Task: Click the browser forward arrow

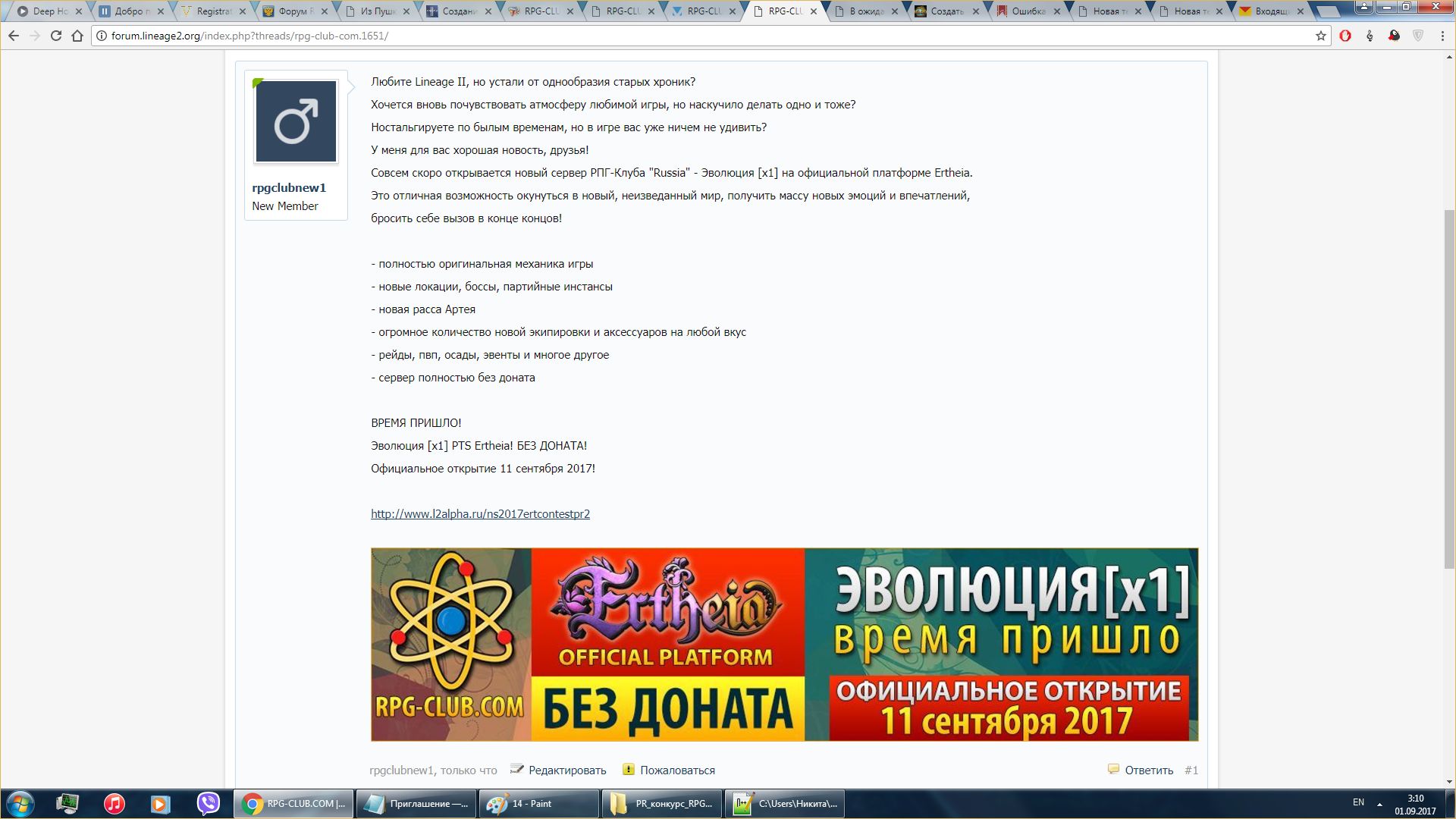Action: coord(35,36)
